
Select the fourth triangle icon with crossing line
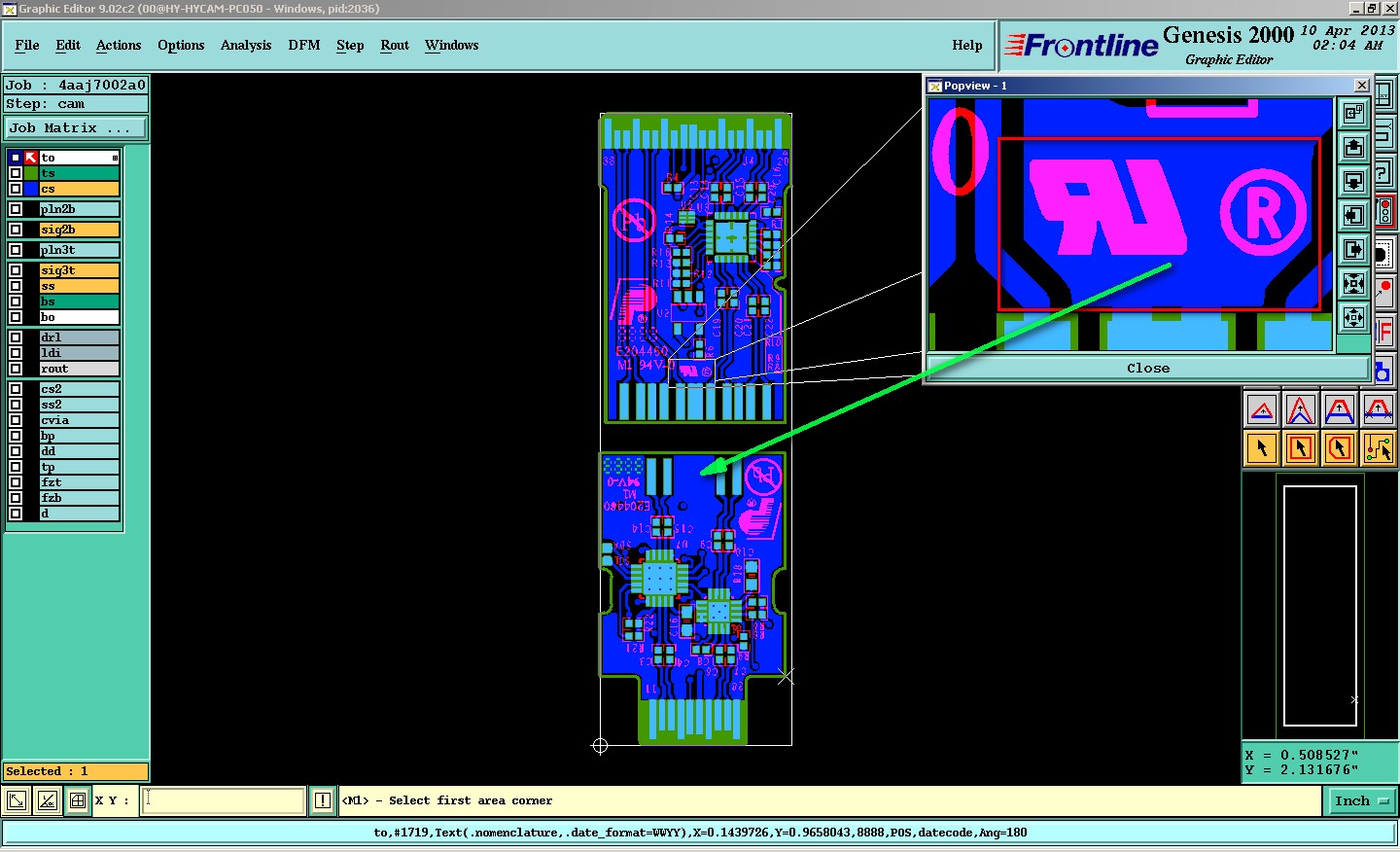pyautogui.click(x=1379, y=409)
